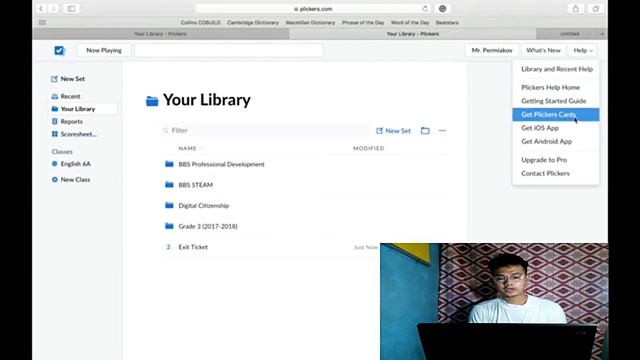
Task: Click the Safari forward arrow
Action: [53, 9]
